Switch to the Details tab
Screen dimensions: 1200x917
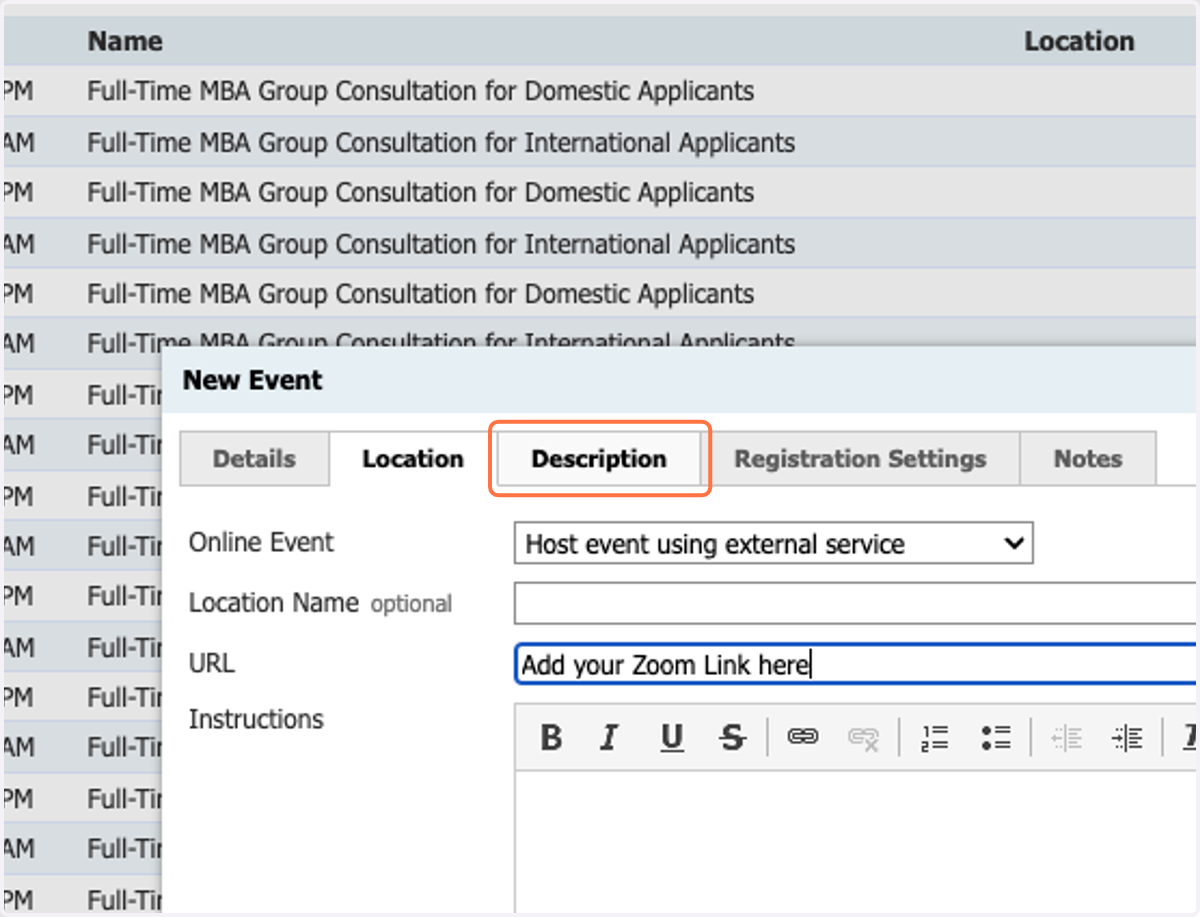point(254,459)
